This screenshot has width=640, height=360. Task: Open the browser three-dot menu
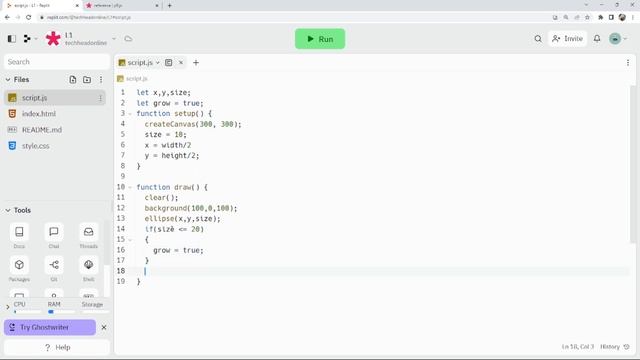pyautogui.click(x=633, y=17)
